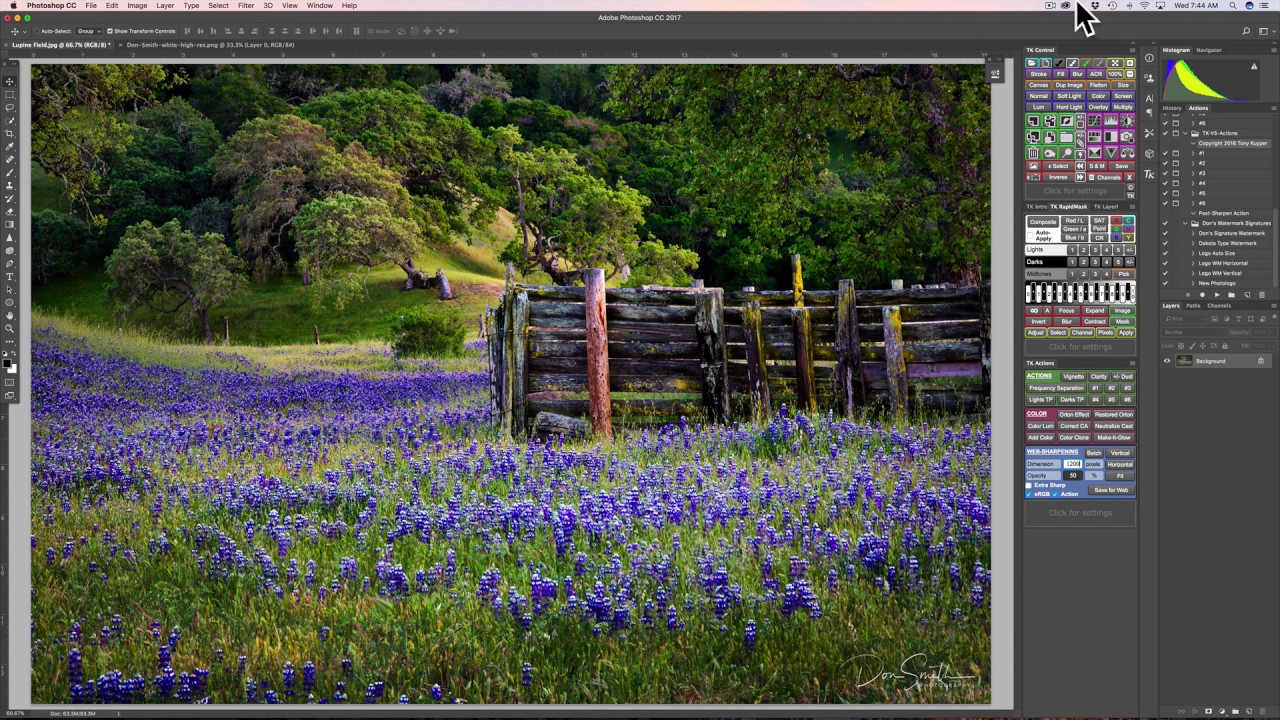Click the search icon in options bar

tap(1247, 31)
